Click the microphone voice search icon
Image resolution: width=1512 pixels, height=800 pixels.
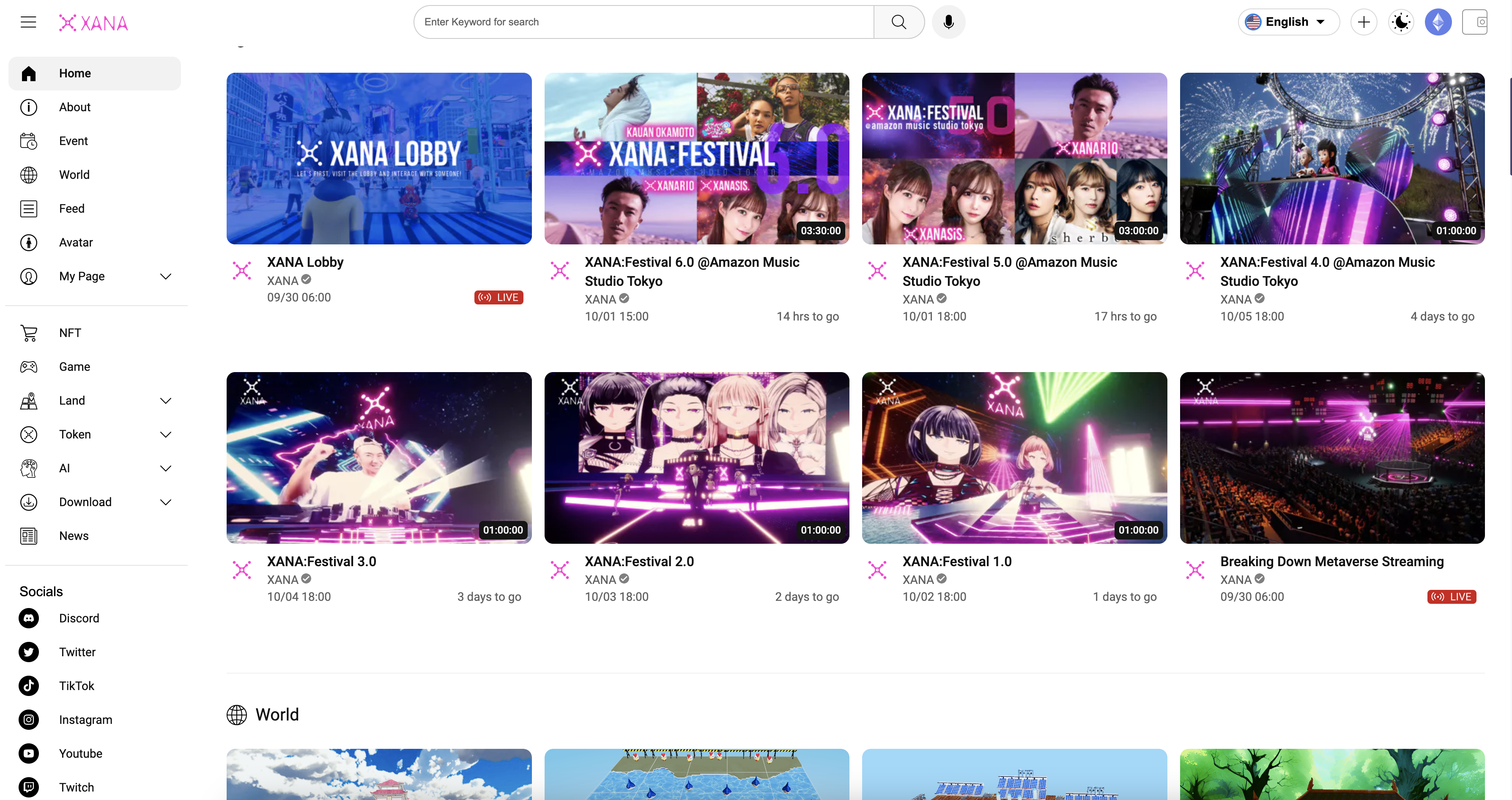tap(948, 22)
